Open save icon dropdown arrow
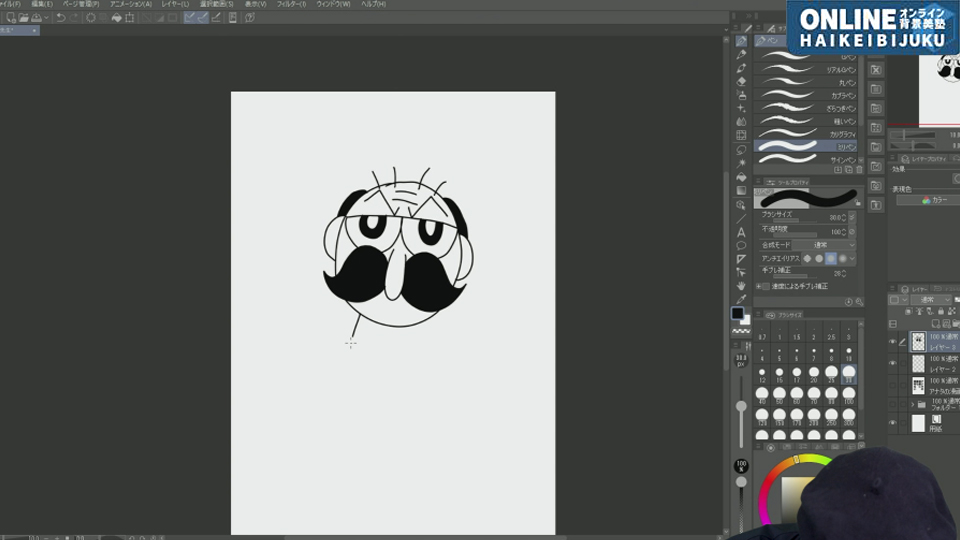Viewport: 960px width, 540px height. (46, 18)
